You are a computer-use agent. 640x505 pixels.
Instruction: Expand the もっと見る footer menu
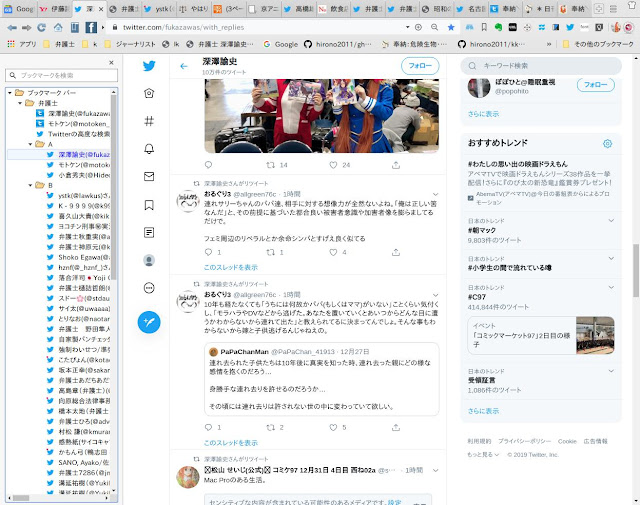point(483,454)
